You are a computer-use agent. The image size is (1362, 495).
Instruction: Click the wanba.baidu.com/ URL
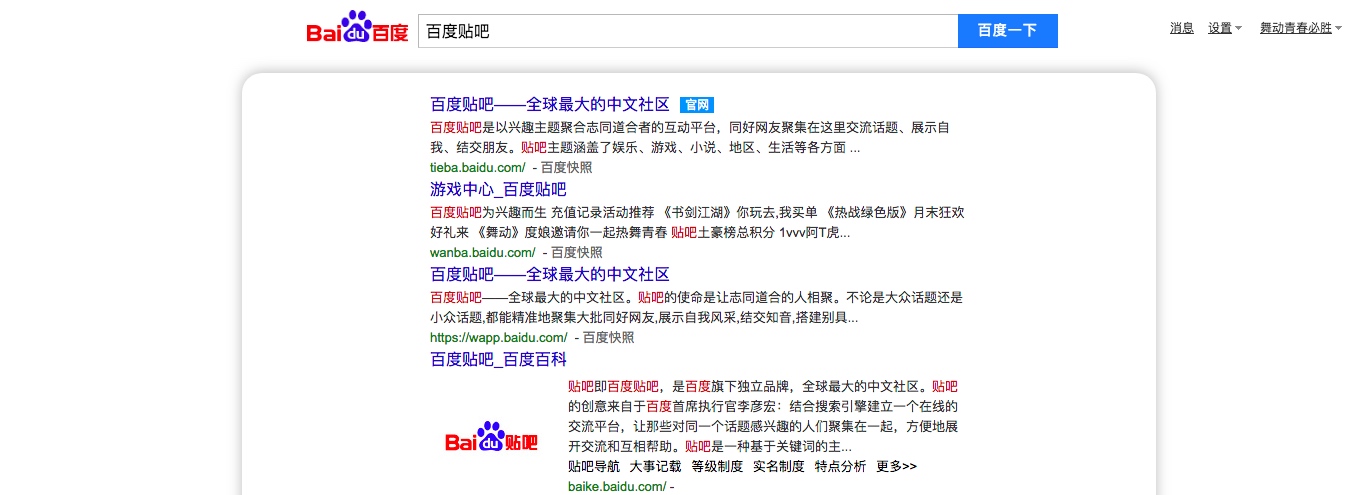[482, 253]
